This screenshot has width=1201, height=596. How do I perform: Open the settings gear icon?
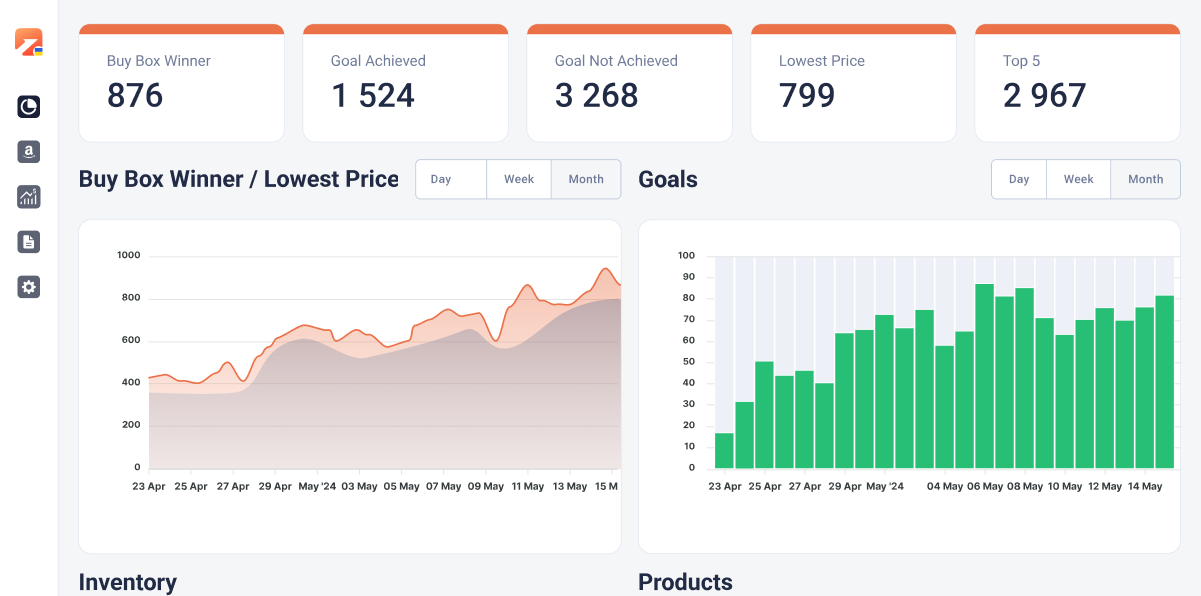(x=28, y=287)
